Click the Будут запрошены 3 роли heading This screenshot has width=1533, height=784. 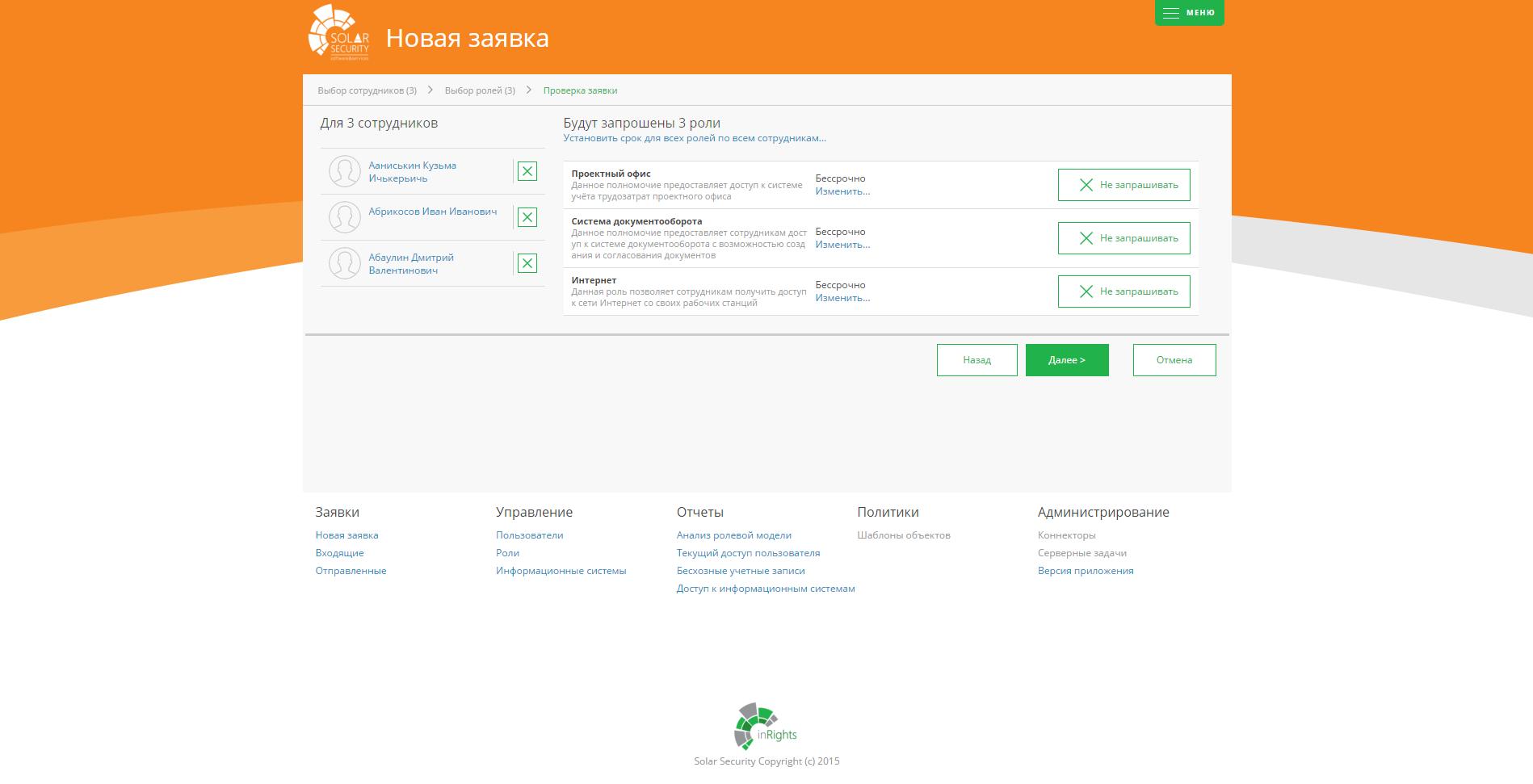tap(641, 123)
